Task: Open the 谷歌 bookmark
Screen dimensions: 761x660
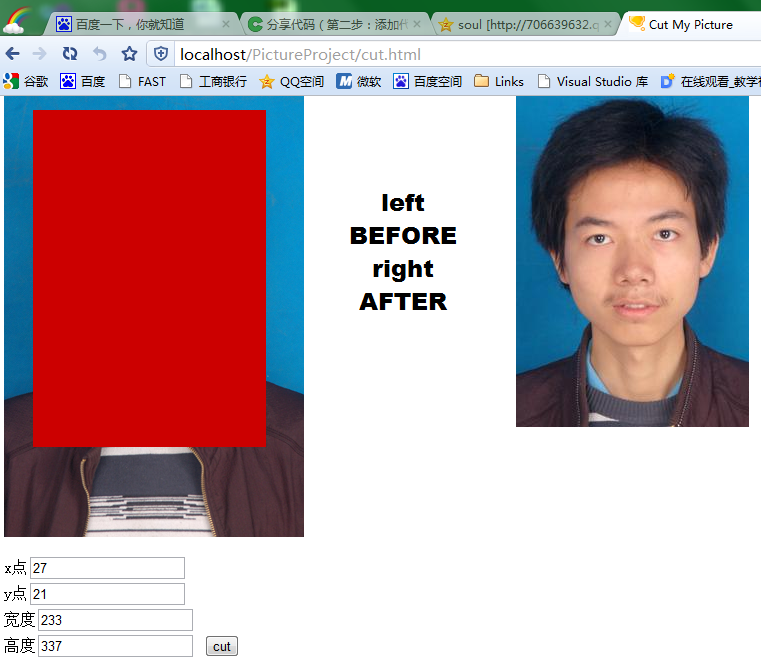Action: click(26, 82)
